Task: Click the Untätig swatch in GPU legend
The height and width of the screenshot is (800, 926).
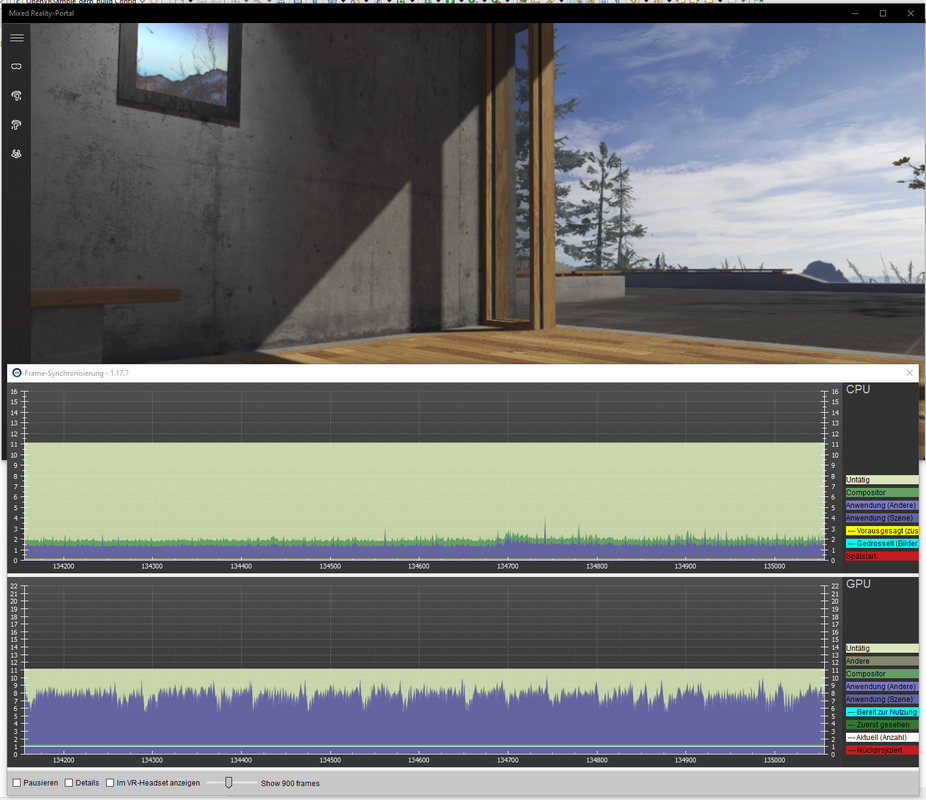Action: pos(882,648)
